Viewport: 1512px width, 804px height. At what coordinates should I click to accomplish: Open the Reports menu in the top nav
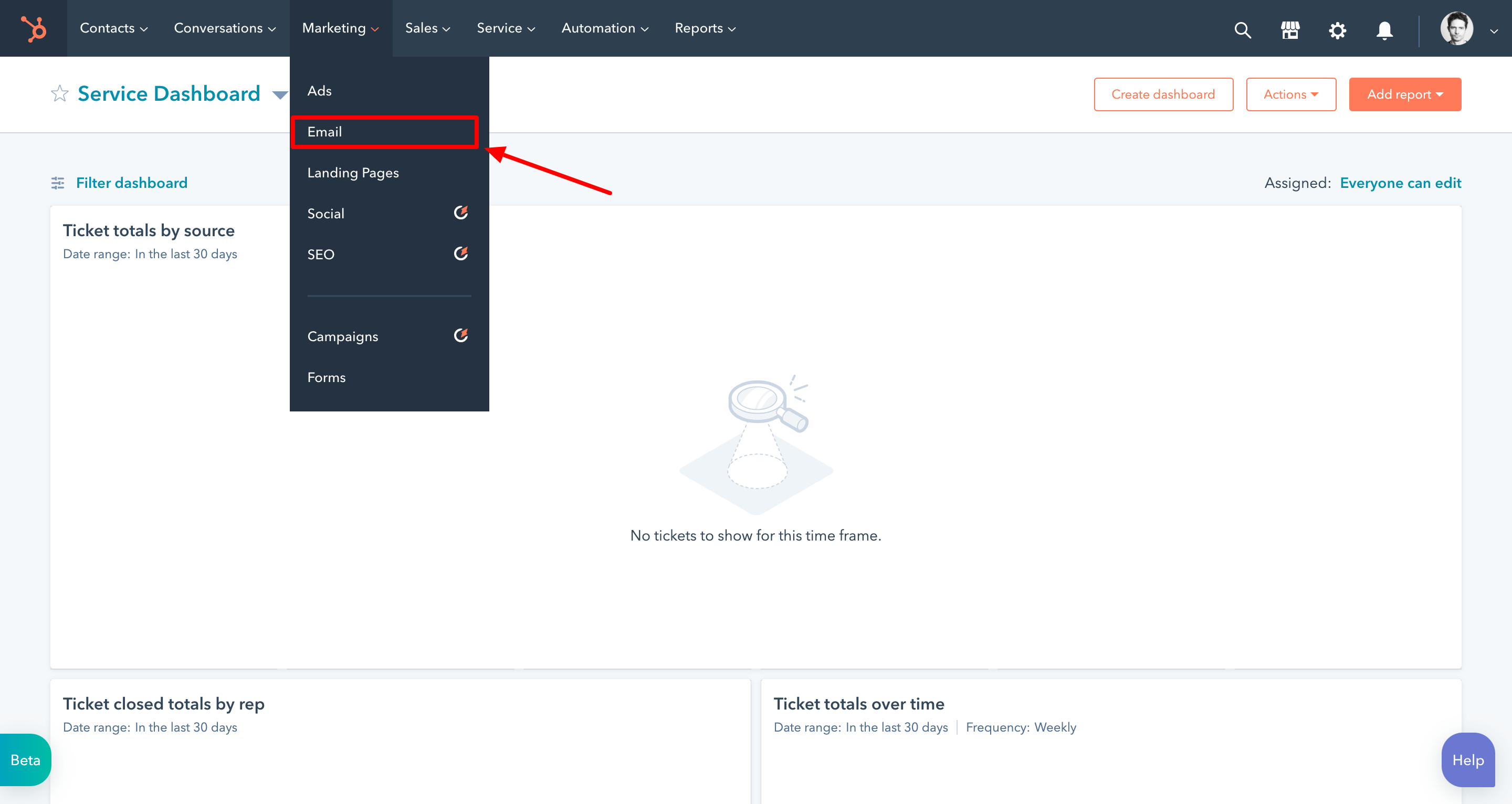coord(705,28)
